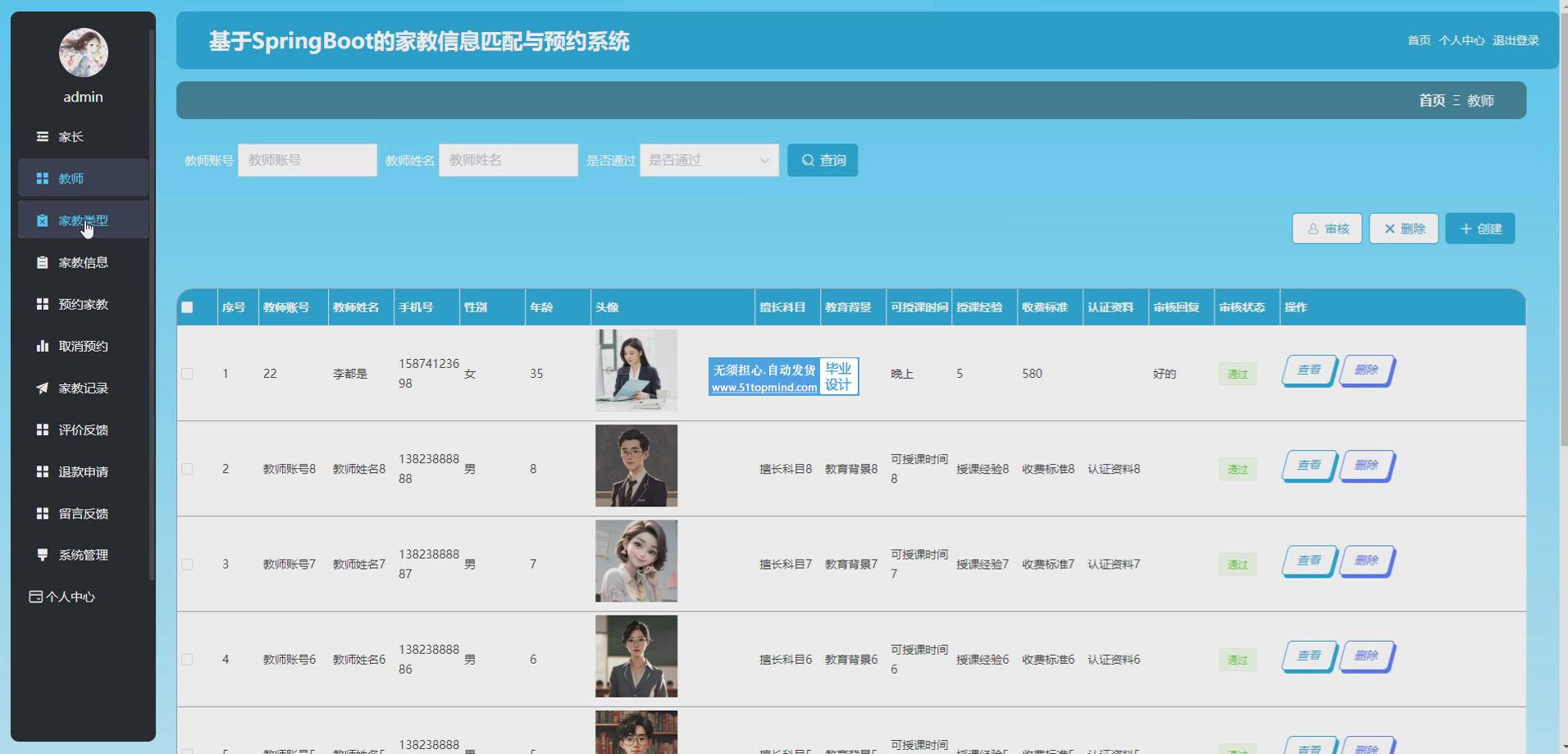Click the 创建 button to add teacher
Screen dimensions: 1568x754
[1479, 229]
